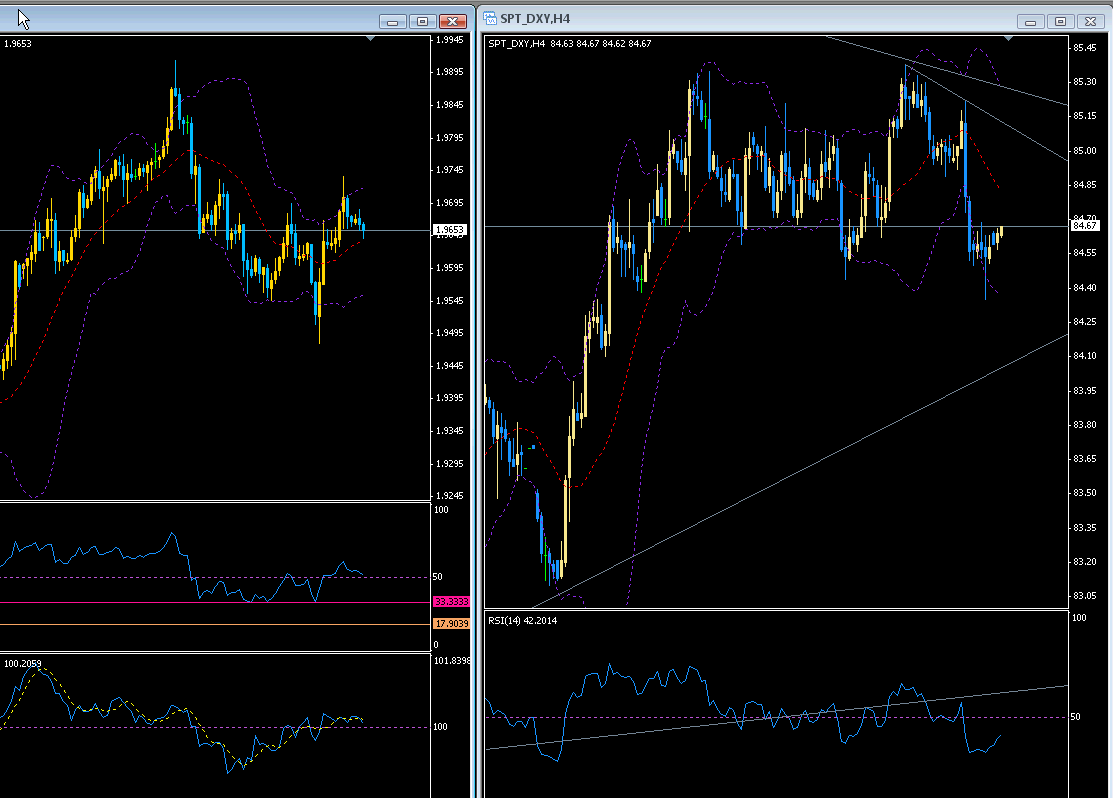Click the 1.9653 price label on axis
Viewport: 1113px width, 798px height.
click(449, 230)
